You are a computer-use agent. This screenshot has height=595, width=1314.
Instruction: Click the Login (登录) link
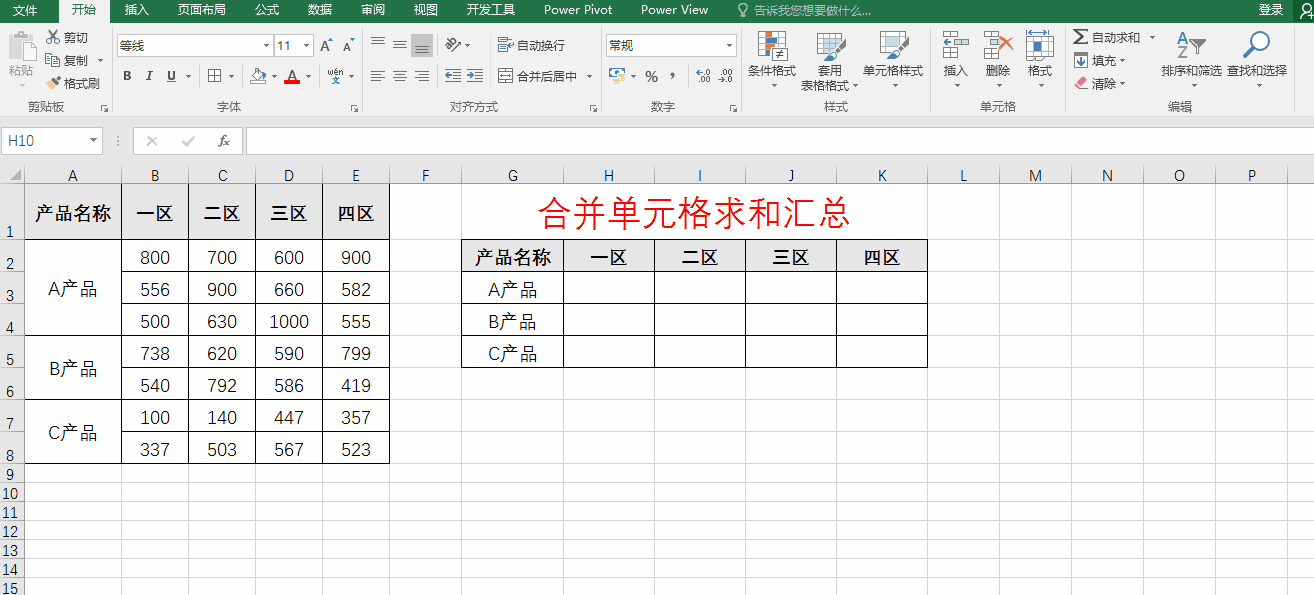tap(1270, 10)
